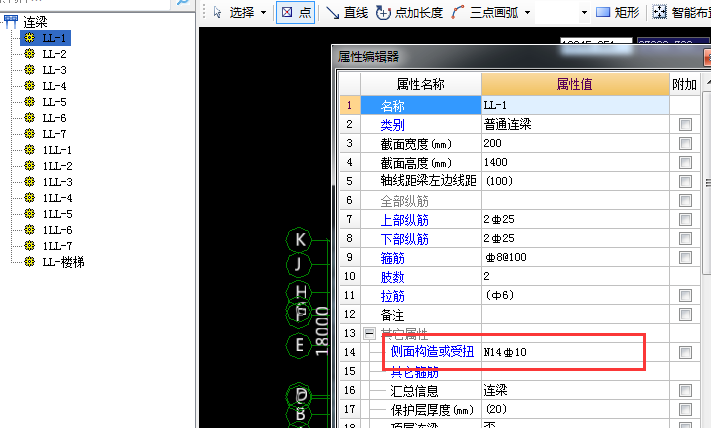This screenshot has width=711, height=428.
Task: Tick the 附加 checkbox for 截面宽度 row
Action: point(685,144)
